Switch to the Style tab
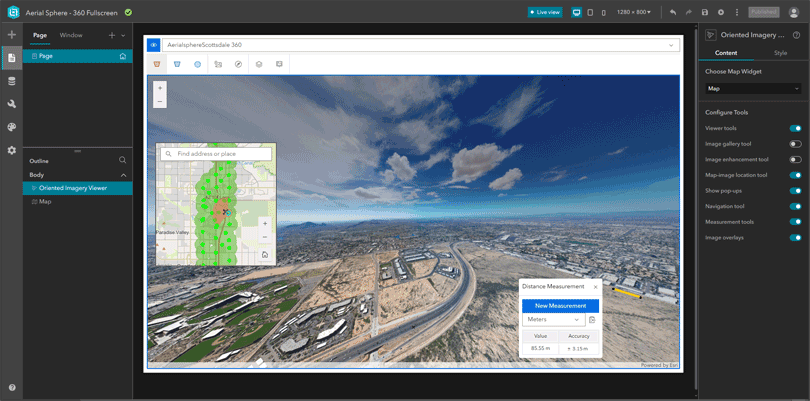 (780, 53)
